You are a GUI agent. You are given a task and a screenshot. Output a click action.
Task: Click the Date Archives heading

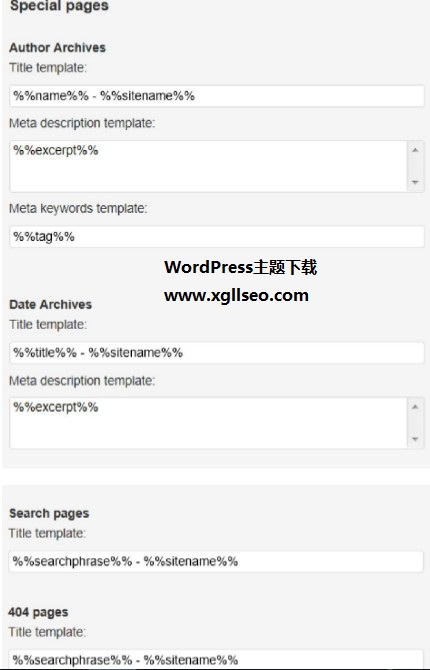(50, 305)
